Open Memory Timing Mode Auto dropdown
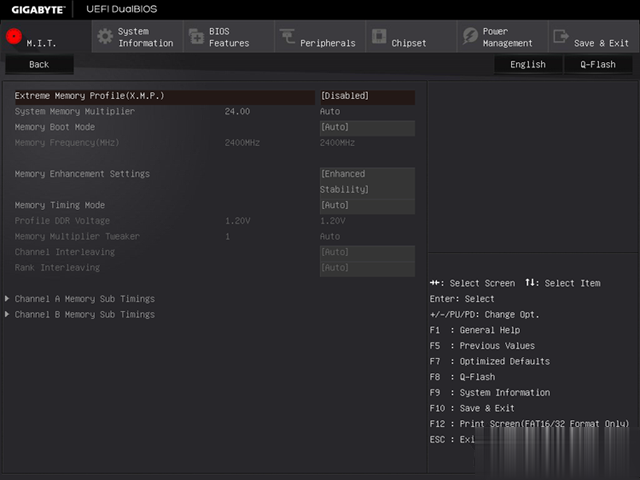The height and width of the screenshot is (480, 640). click(x=367, y=205)
